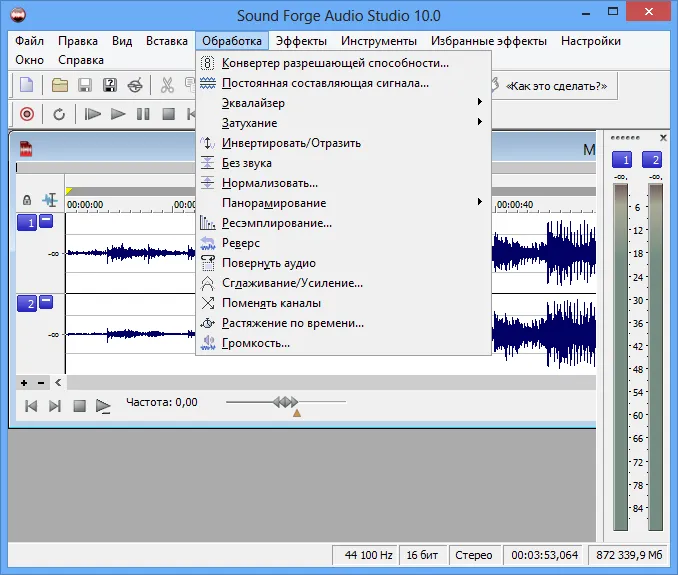This screenshot has height=575, width=678.
Task: Open a file with the folder icon
Action: click(60, 85)
